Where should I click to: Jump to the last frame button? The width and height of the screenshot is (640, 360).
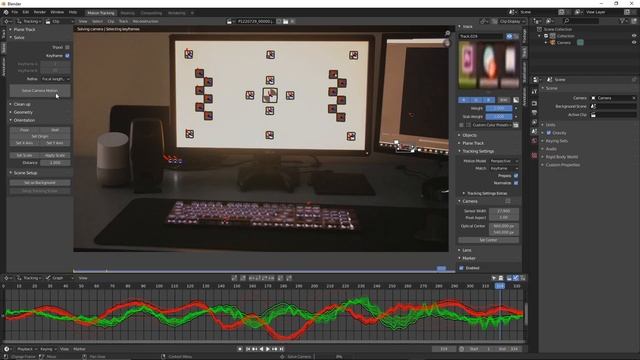tap(282, 349)
